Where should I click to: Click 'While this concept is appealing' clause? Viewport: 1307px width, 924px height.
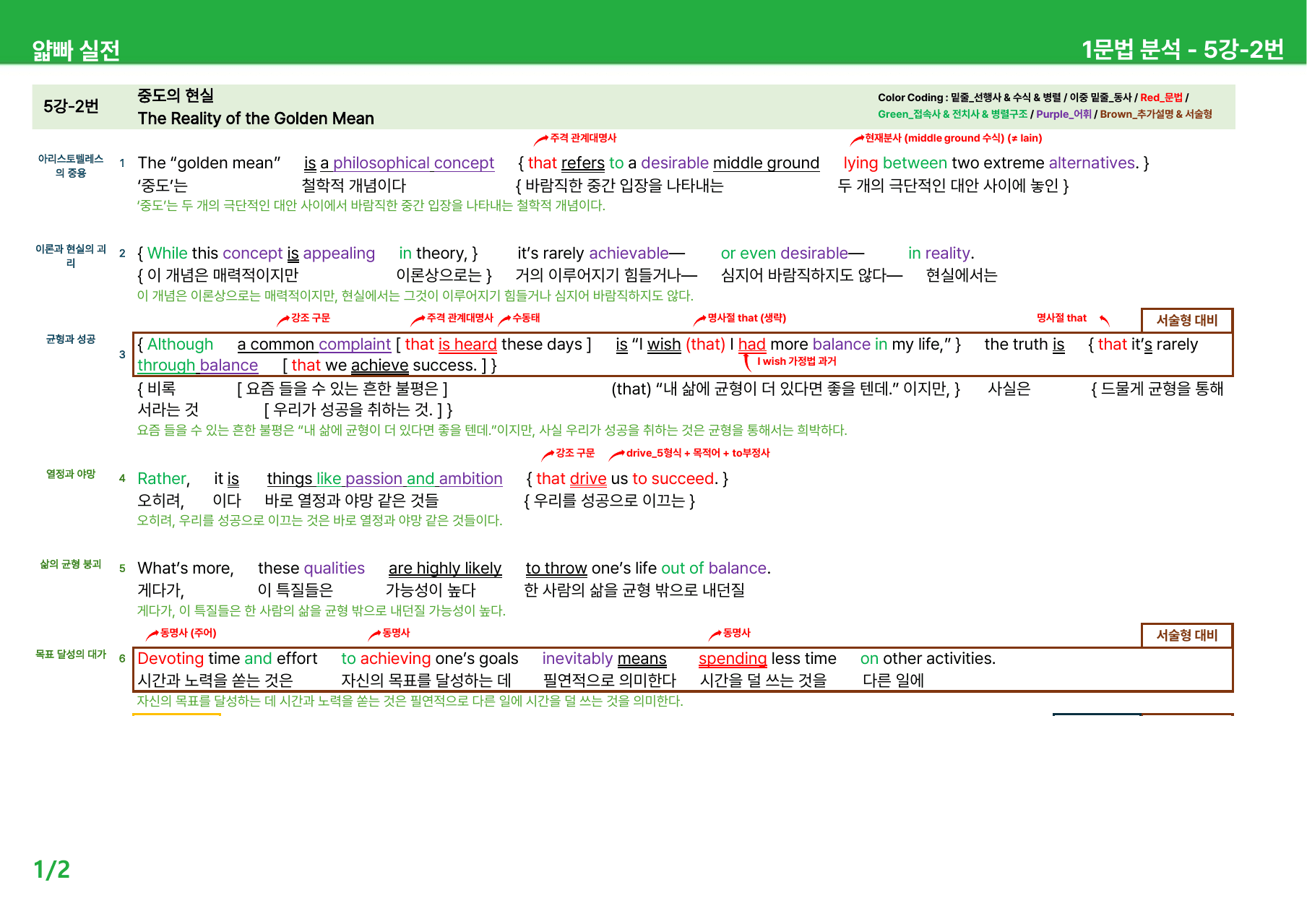(261, 254)
